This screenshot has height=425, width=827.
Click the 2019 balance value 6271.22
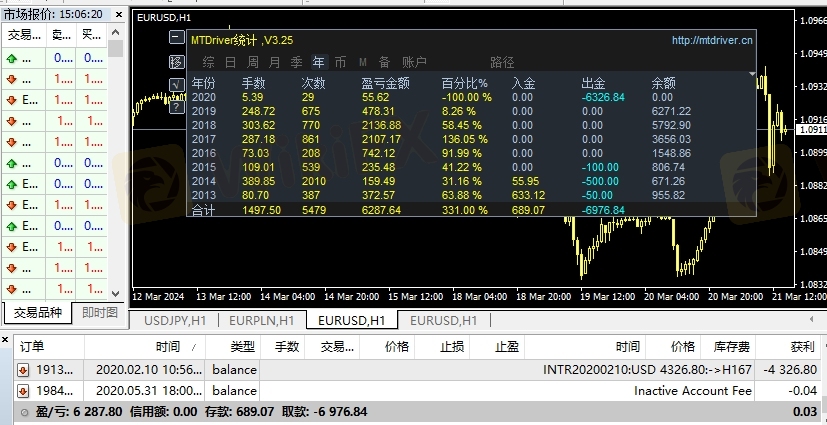click(671, 111)
